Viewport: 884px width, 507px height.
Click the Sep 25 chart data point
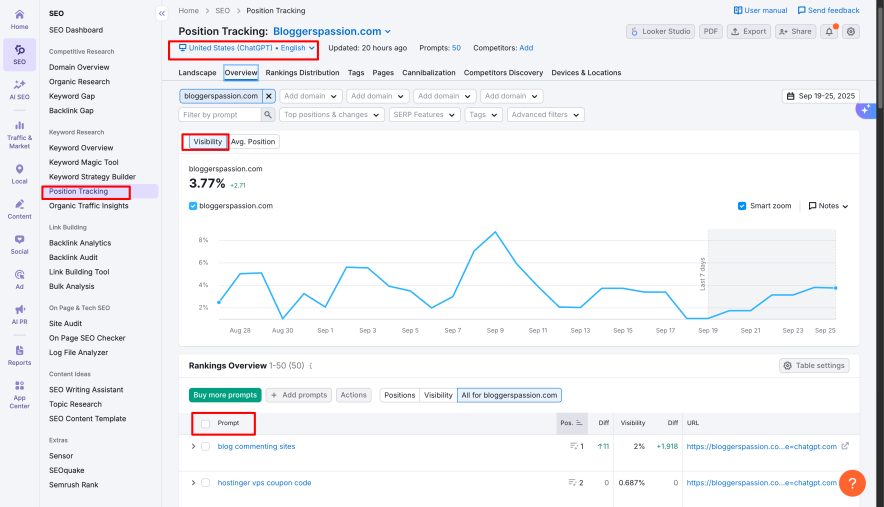coord(835,288)
